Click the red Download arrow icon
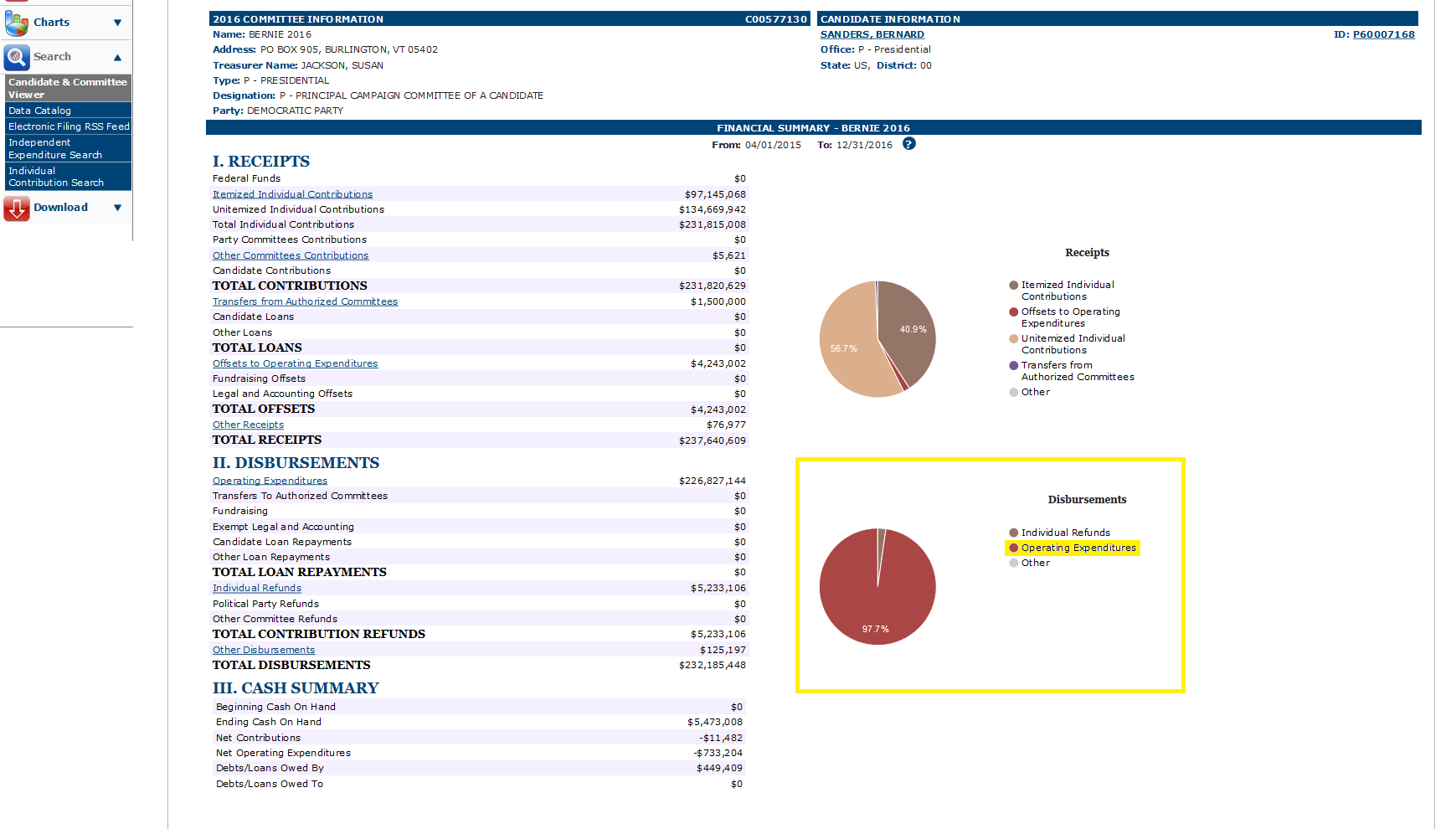 [x=16, y=209]
